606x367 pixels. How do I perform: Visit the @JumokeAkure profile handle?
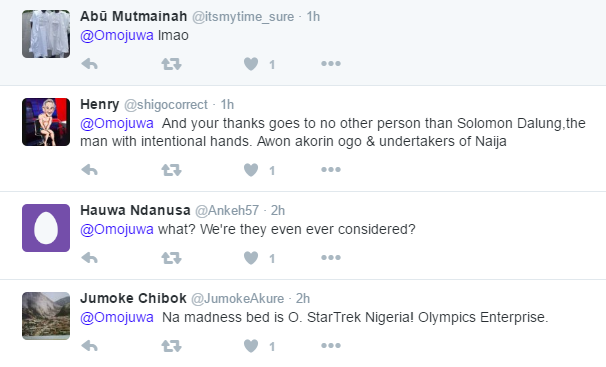point(238,298)
